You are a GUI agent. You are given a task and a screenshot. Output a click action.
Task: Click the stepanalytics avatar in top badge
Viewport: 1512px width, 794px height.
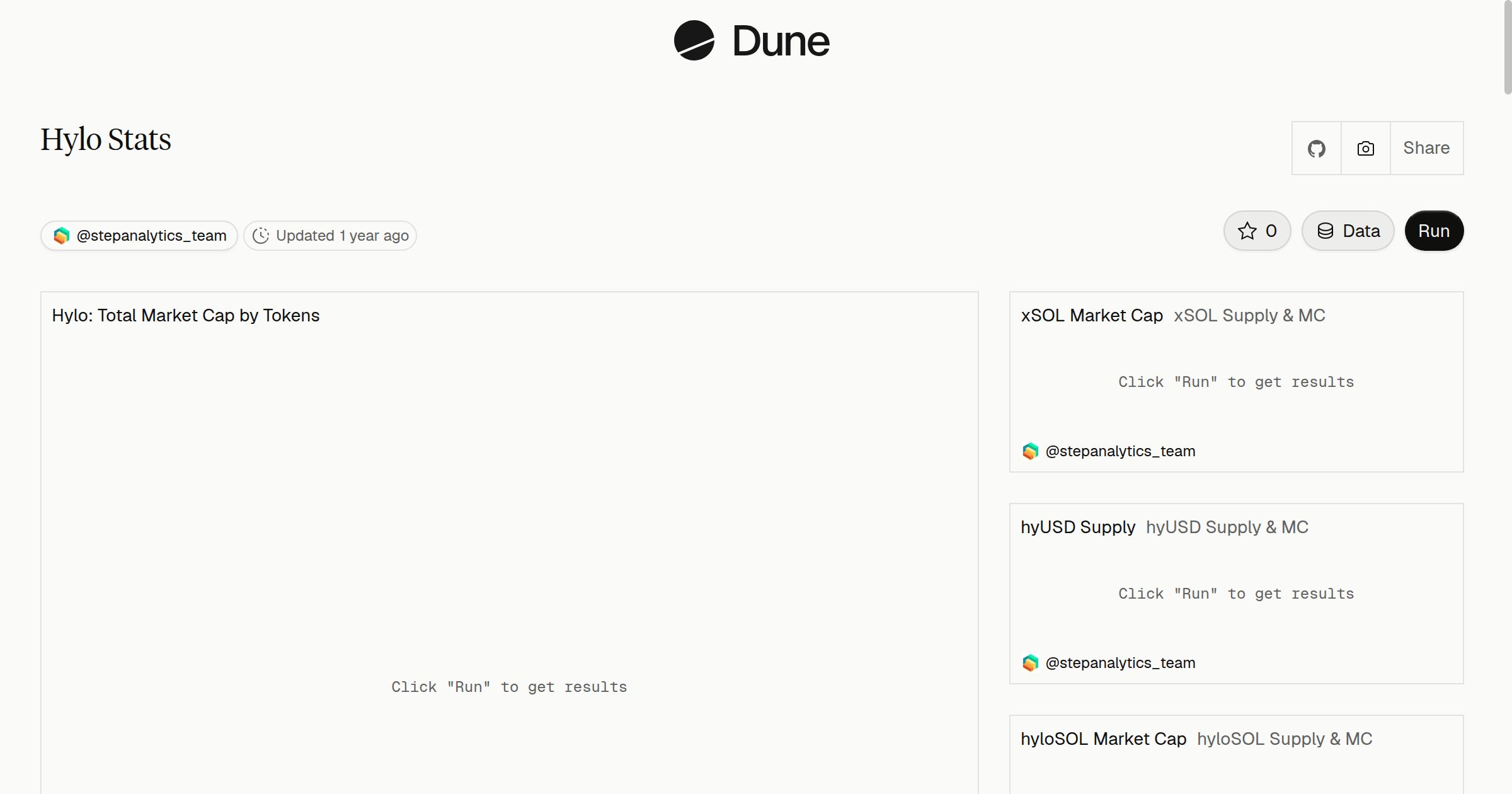tap(61, 236)
